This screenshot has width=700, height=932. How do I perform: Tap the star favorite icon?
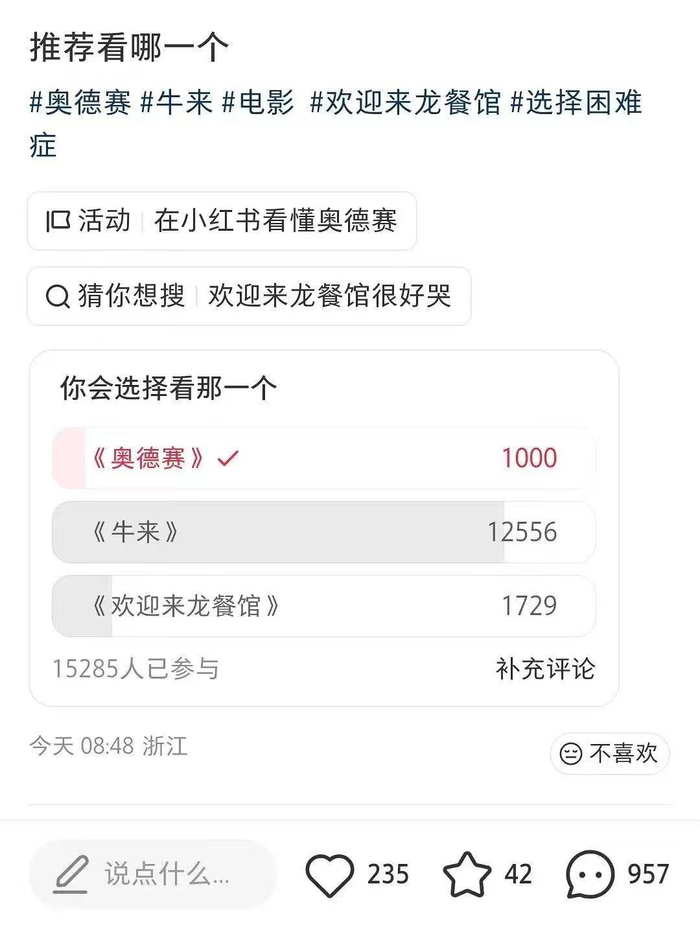(x=467, y=874)
